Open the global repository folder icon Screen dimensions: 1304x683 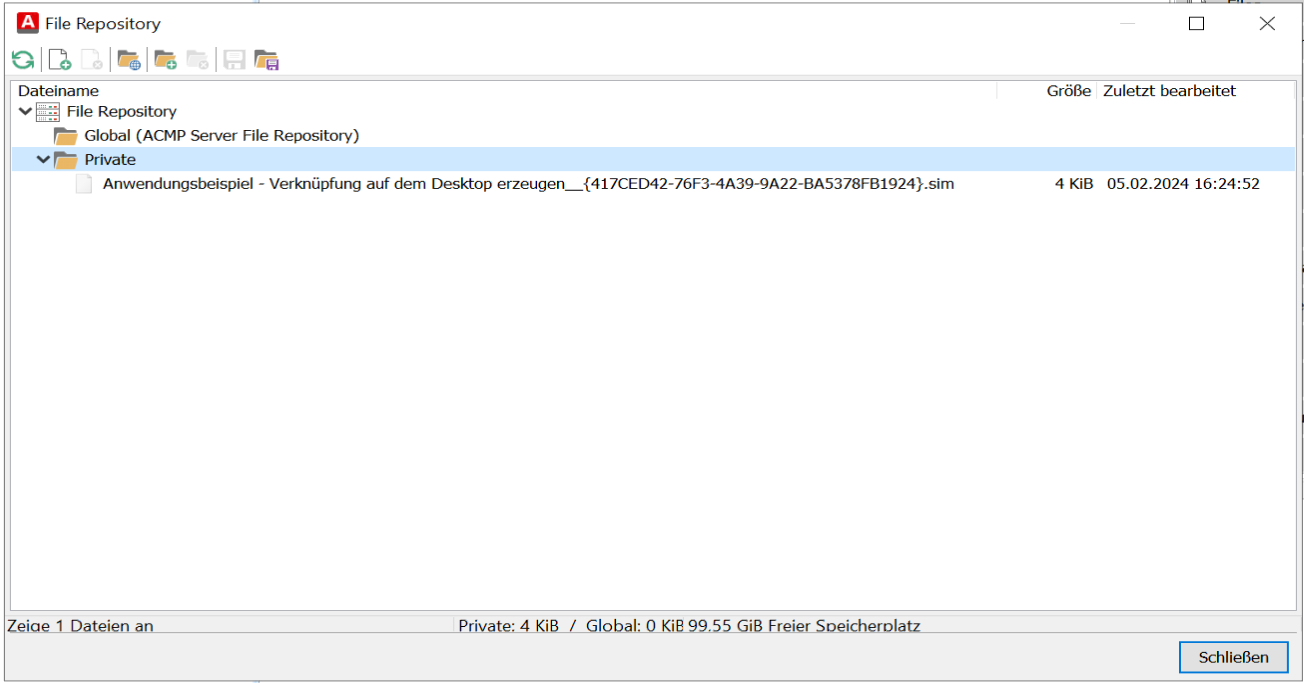click(x=128, y=59)
